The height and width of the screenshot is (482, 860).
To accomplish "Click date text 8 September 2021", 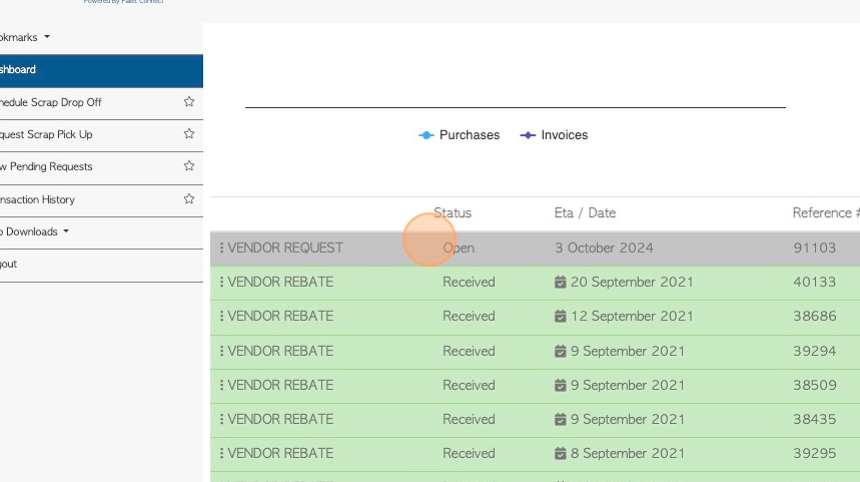I will pos(627,453).
